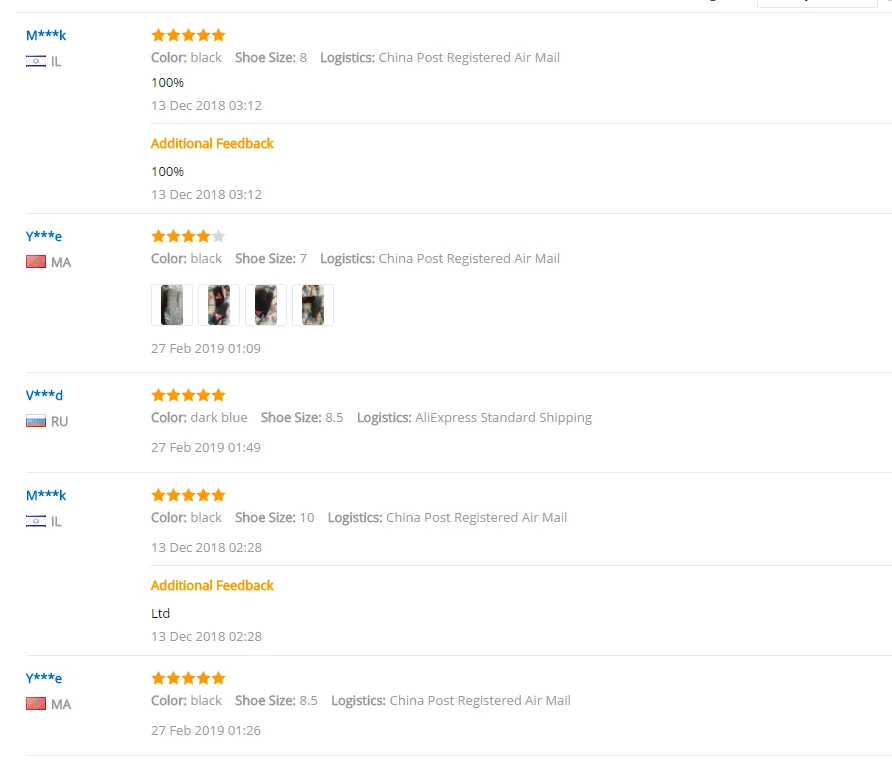
Task: Click the Additional Feedback heading above '100%'
Action: 212,143
